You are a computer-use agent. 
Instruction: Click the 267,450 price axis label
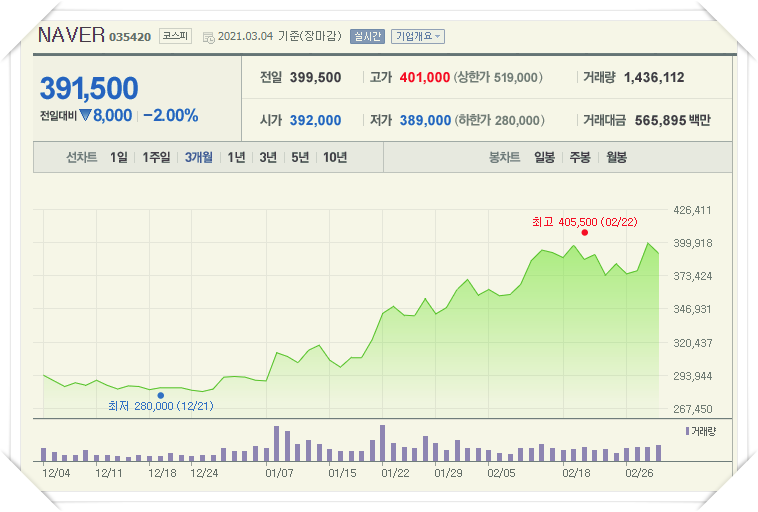coord(693,409)
